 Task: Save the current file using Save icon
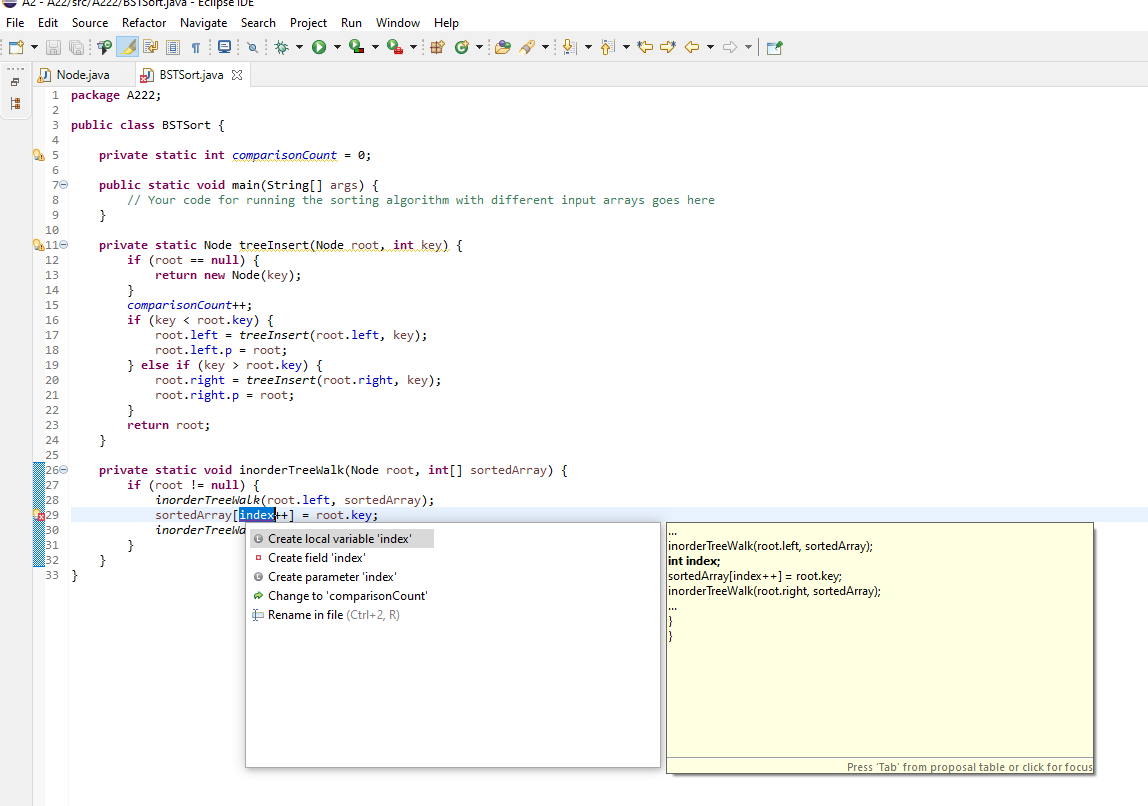coord(52,46)
